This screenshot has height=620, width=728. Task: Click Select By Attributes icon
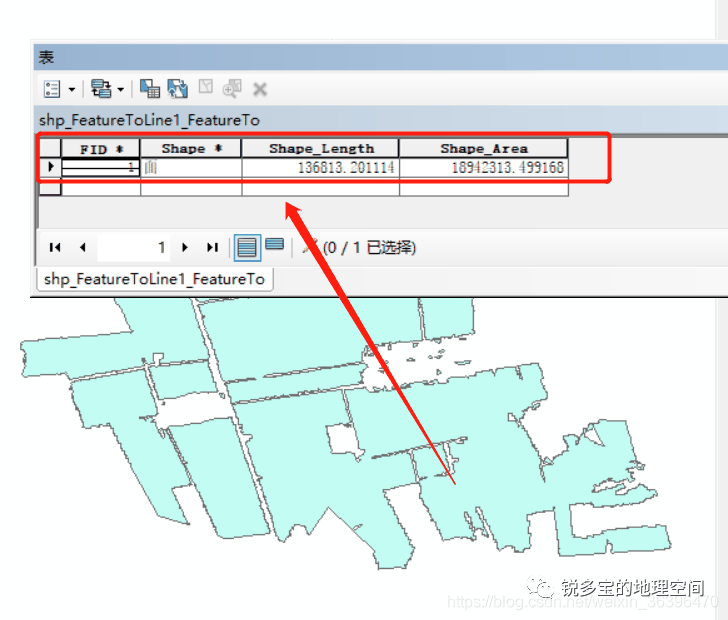tap(150, 89)
